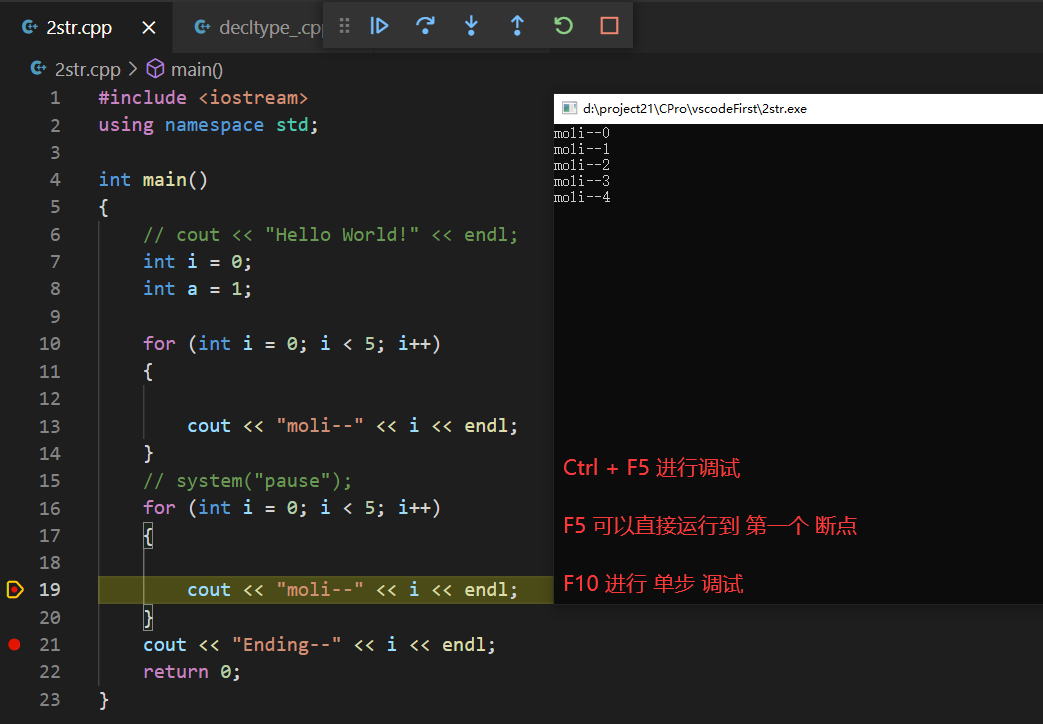Screen dimensions: 1043x724
Task: Close the 2str.cpp tab
Action: point(149,27)
